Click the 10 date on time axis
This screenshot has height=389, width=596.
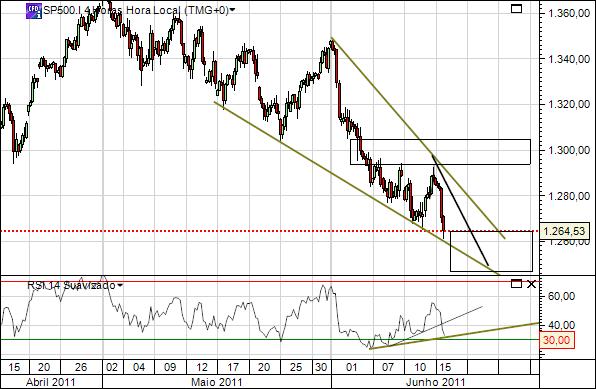(x=420, y=367)
